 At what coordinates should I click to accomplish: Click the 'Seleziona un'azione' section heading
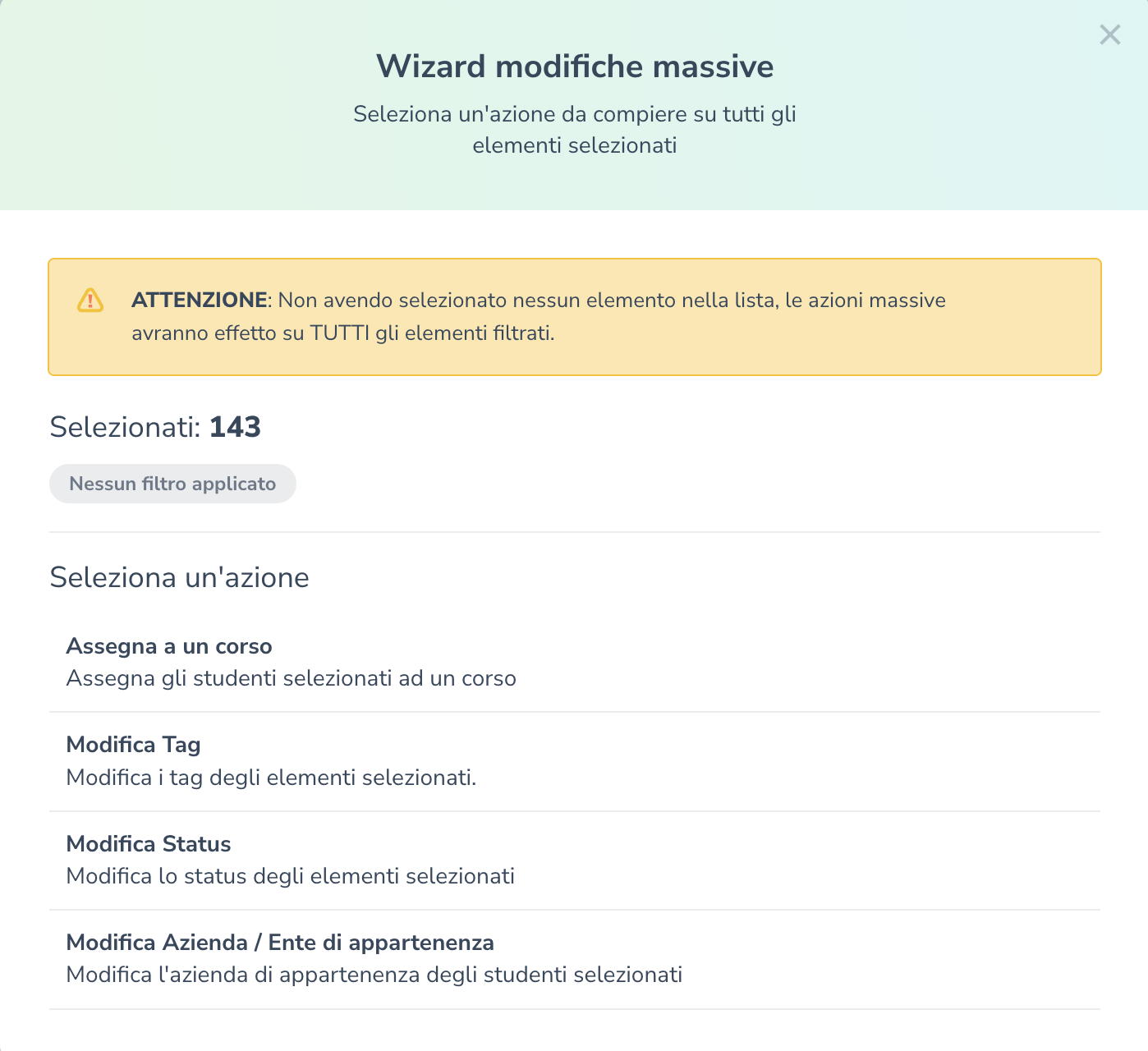click(179, 578)
